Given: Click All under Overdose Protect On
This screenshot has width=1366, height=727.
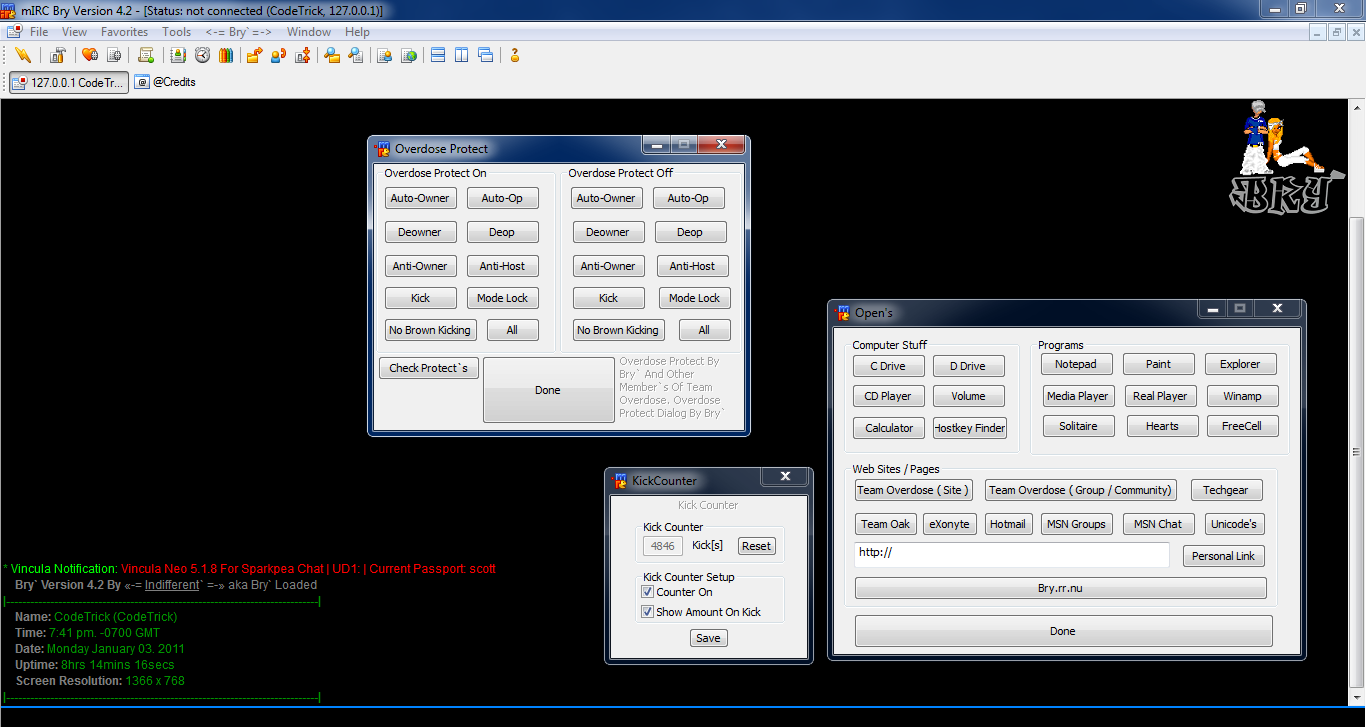Looking at the screenshot, I should coord(512,330).
